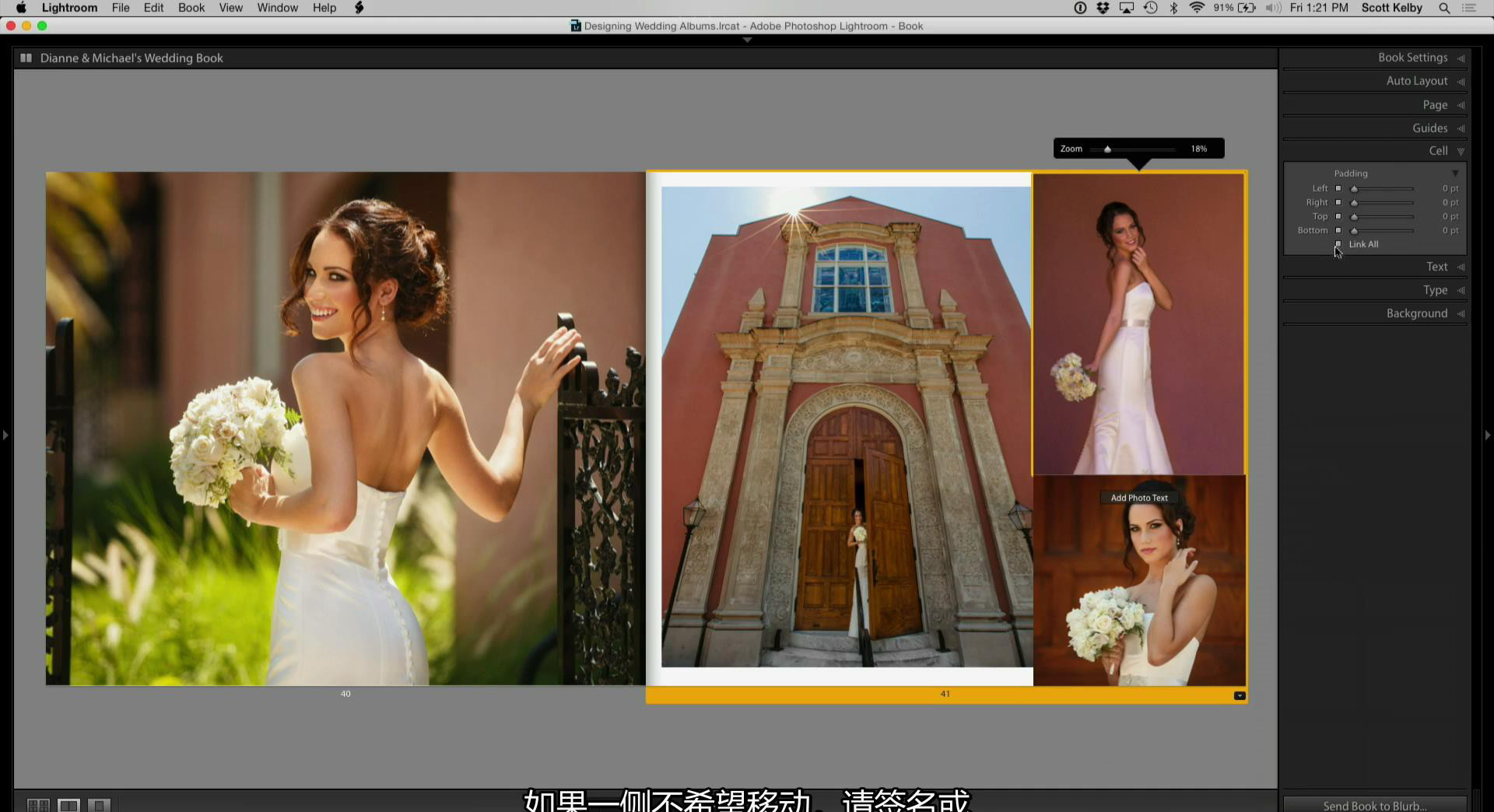Toggle the Link All padding checkbox
This screenshot has width=1494, height=812.
tap(1338, 244)
